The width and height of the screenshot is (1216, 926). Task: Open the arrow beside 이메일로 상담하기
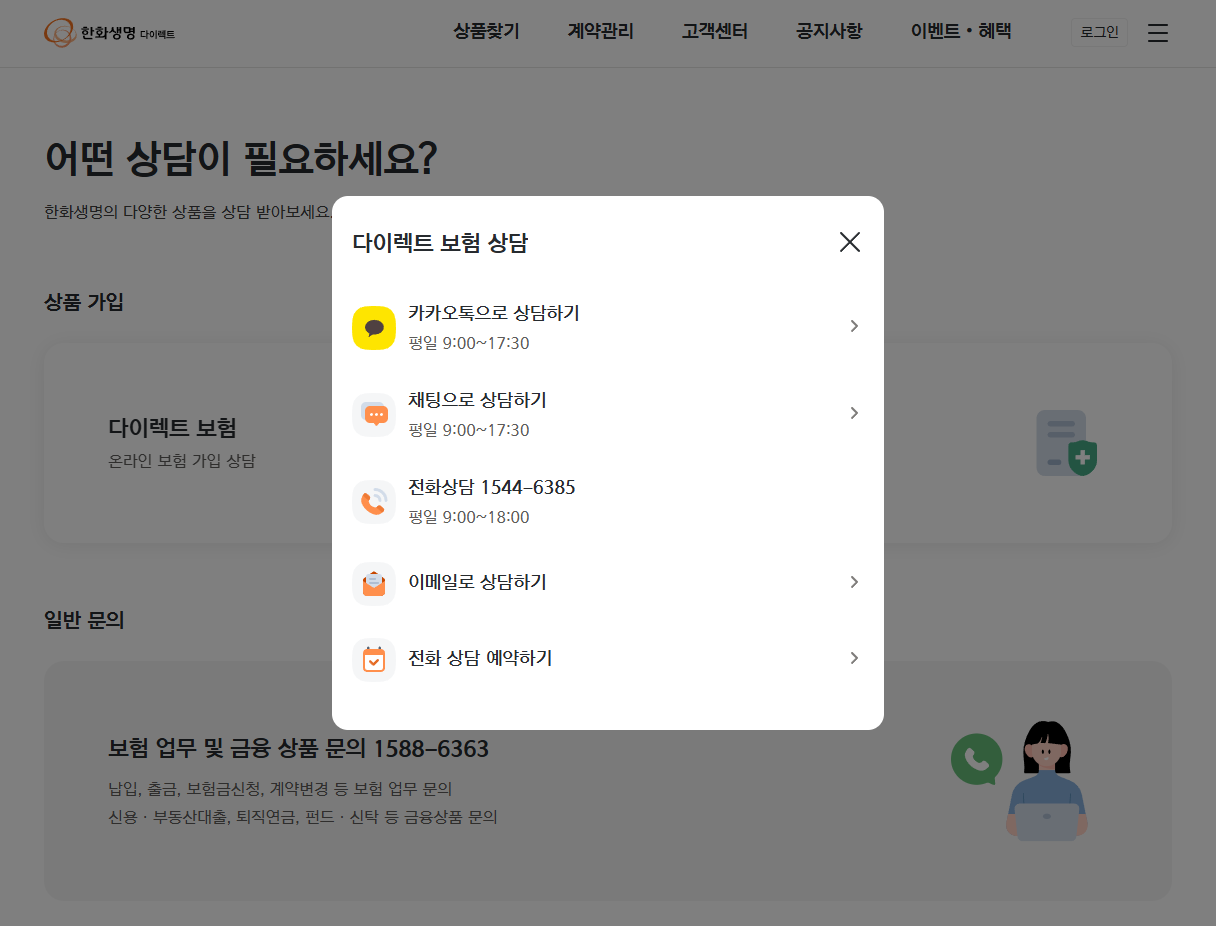853,582
